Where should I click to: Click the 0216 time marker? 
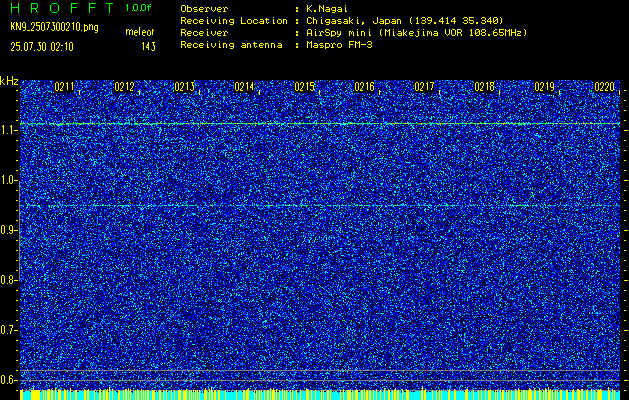coord(364,87)
